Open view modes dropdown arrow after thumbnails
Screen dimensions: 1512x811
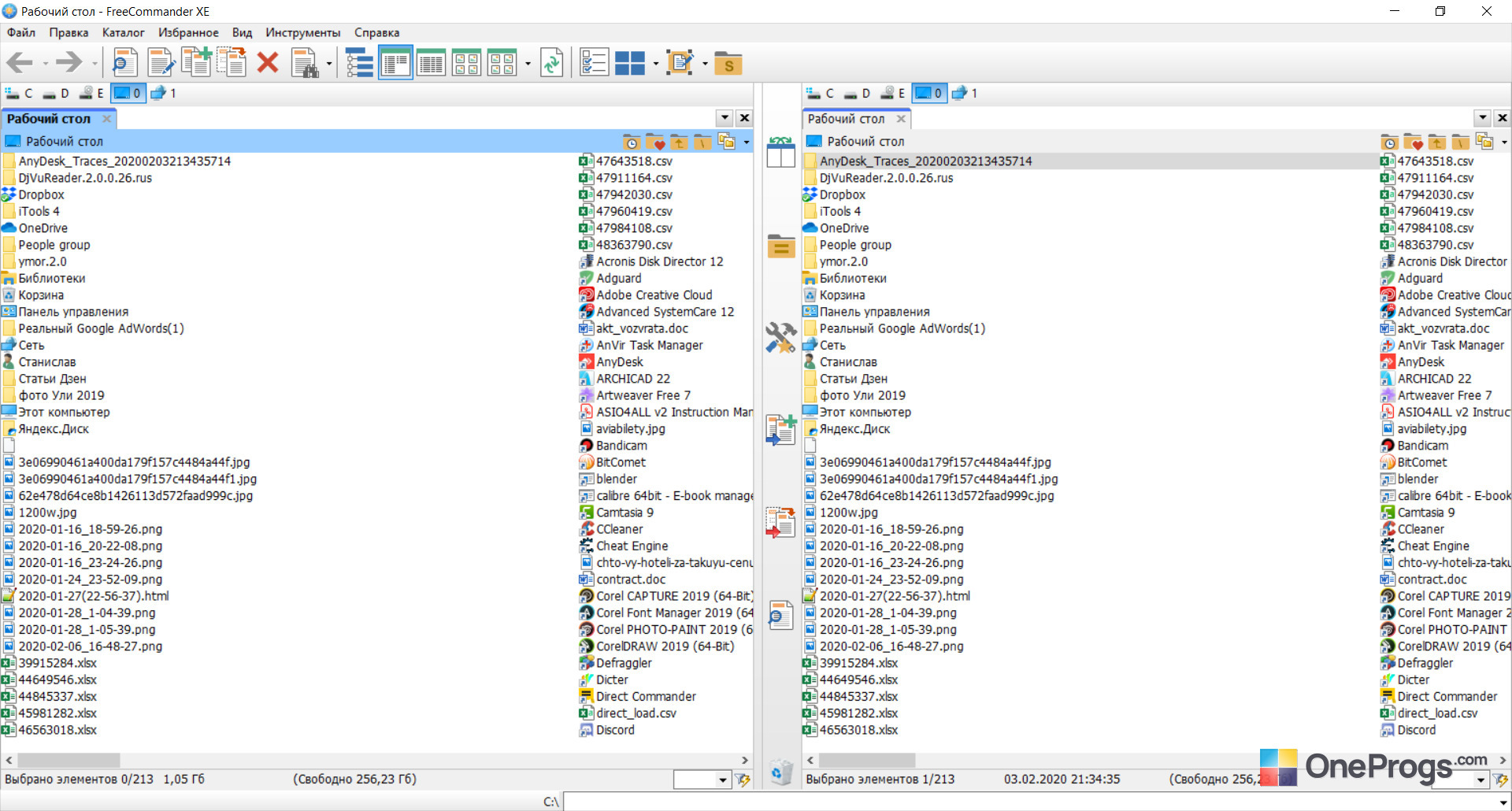528,64
